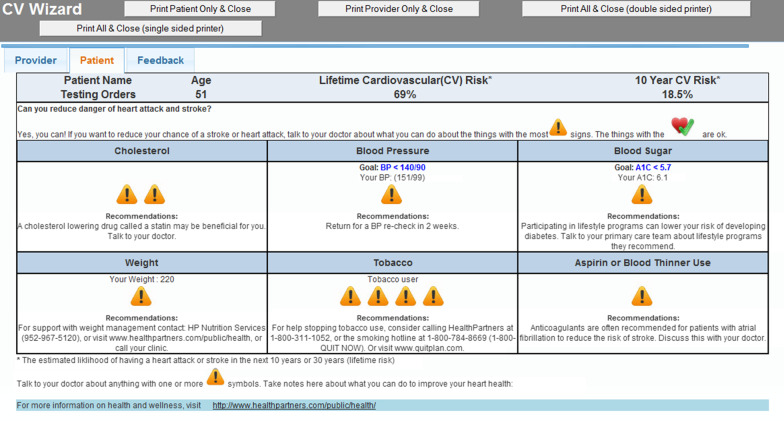Open the healthpartners.com public health link

pyautogui.click(x=293, y=405)
